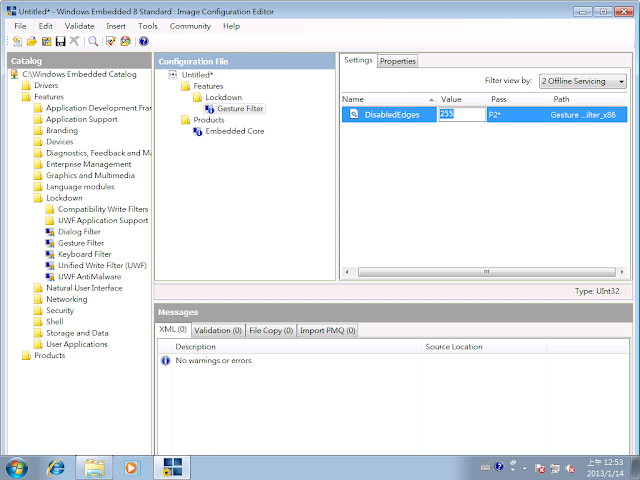Select Gesture Filter in Configuration File tree
The image size is (640, 480).
[x=240, y=109]
